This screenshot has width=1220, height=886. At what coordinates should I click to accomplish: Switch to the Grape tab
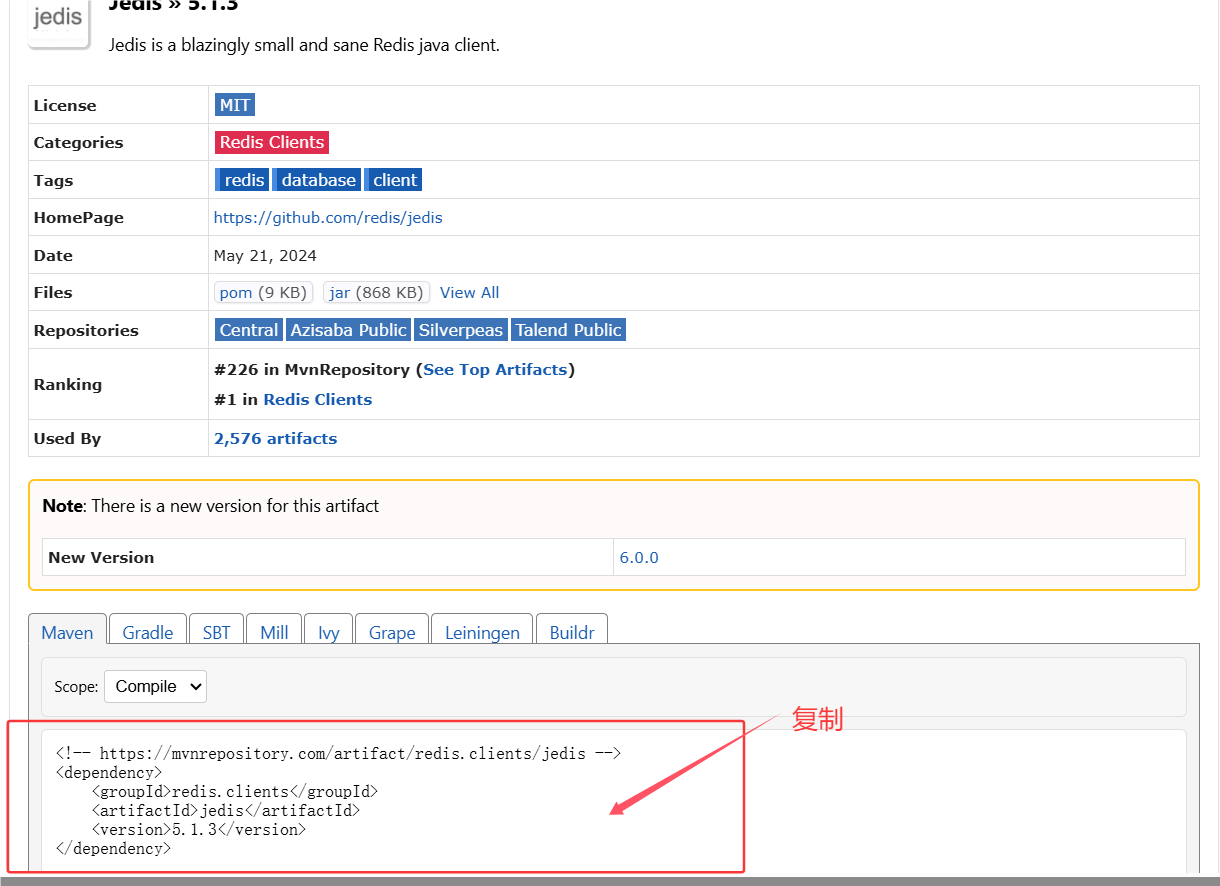point(392,632)
